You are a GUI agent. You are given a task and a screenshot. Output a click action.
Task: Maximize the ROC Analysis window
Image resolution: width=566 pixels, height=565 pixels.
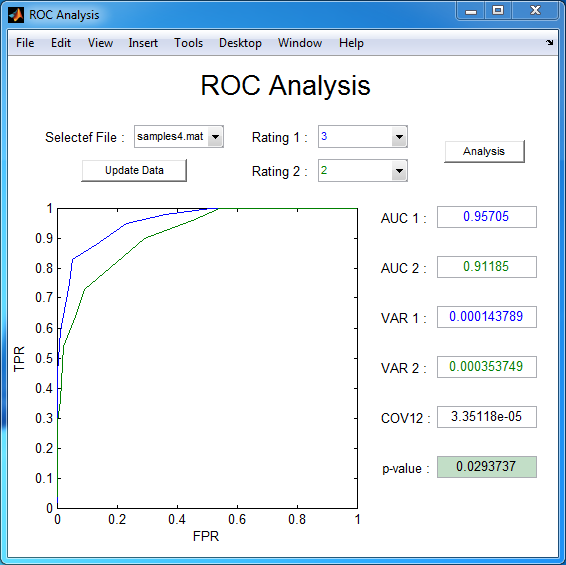[498, 11]
